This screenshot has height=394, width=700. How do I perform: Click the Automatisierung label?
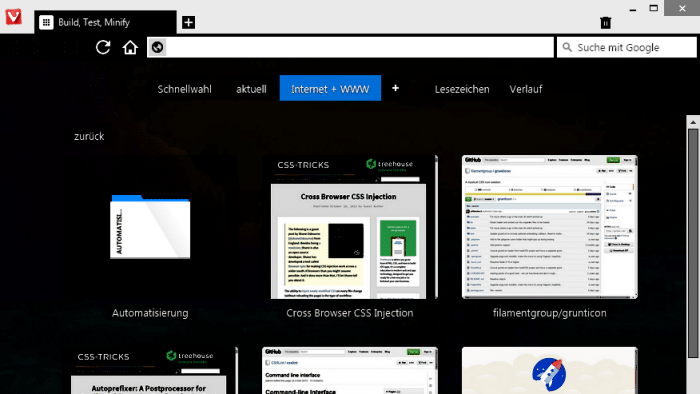tap(150, 313)
